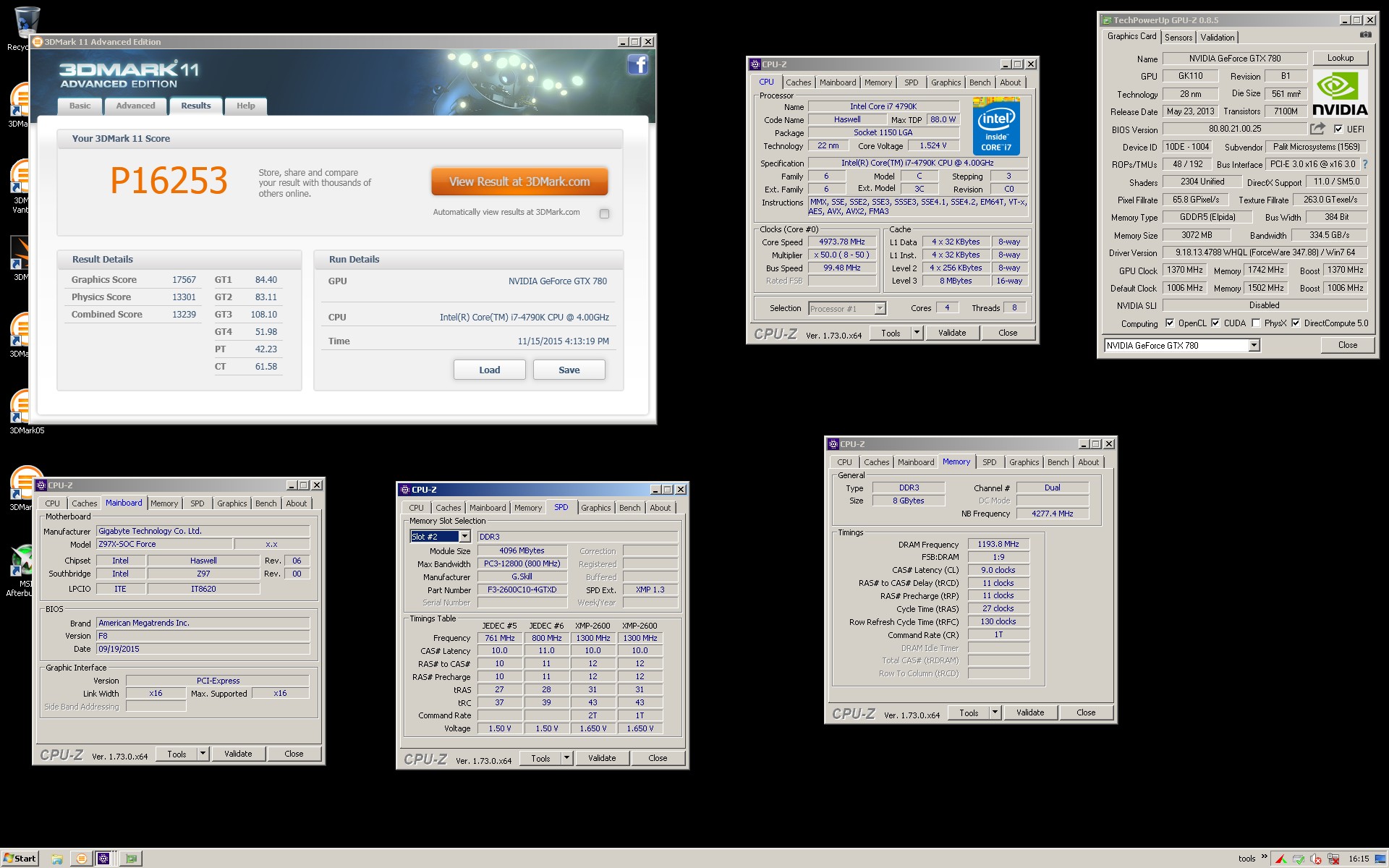The width and height of the screenshot is (1389, 868).
Task: Click the Core Speed 4973.78 MHz field
Action: [x=842, y=242]
